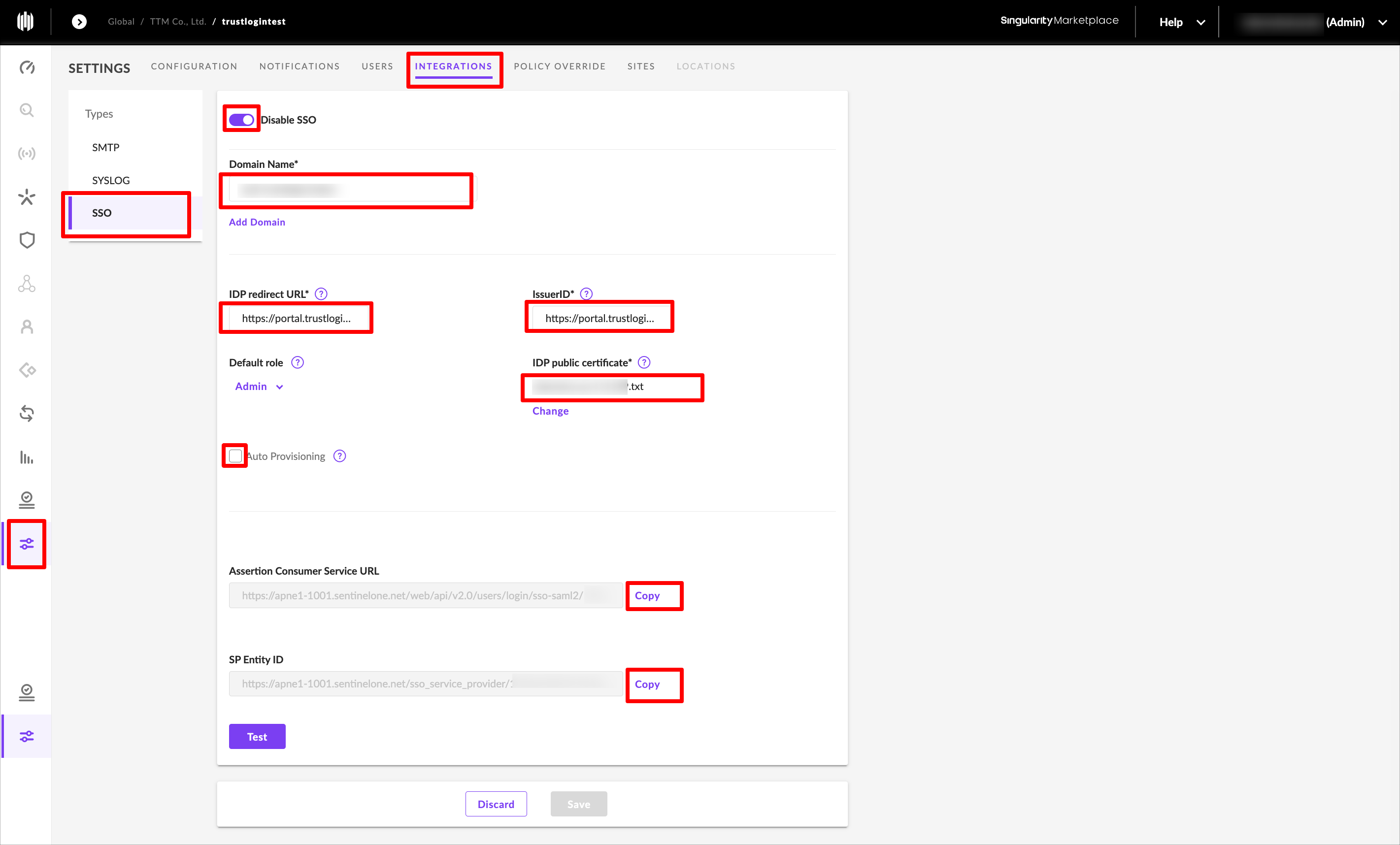Click help icon next to IDP redirect URL
Screen dimensions: 1400x845
click(321, 294)
